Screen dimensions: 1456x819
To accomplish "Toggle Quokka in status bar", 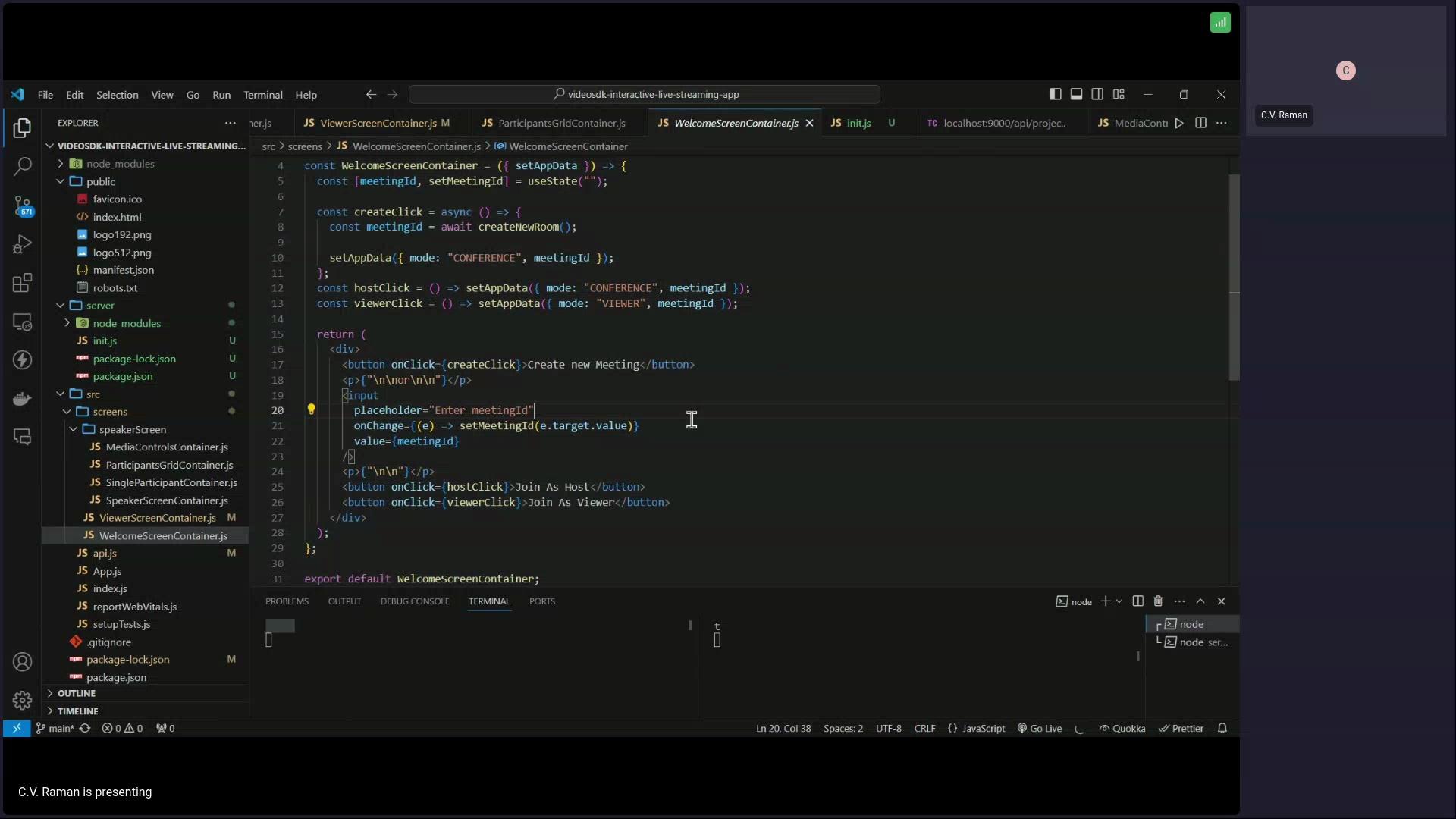I will click(x=1122, y=728).
